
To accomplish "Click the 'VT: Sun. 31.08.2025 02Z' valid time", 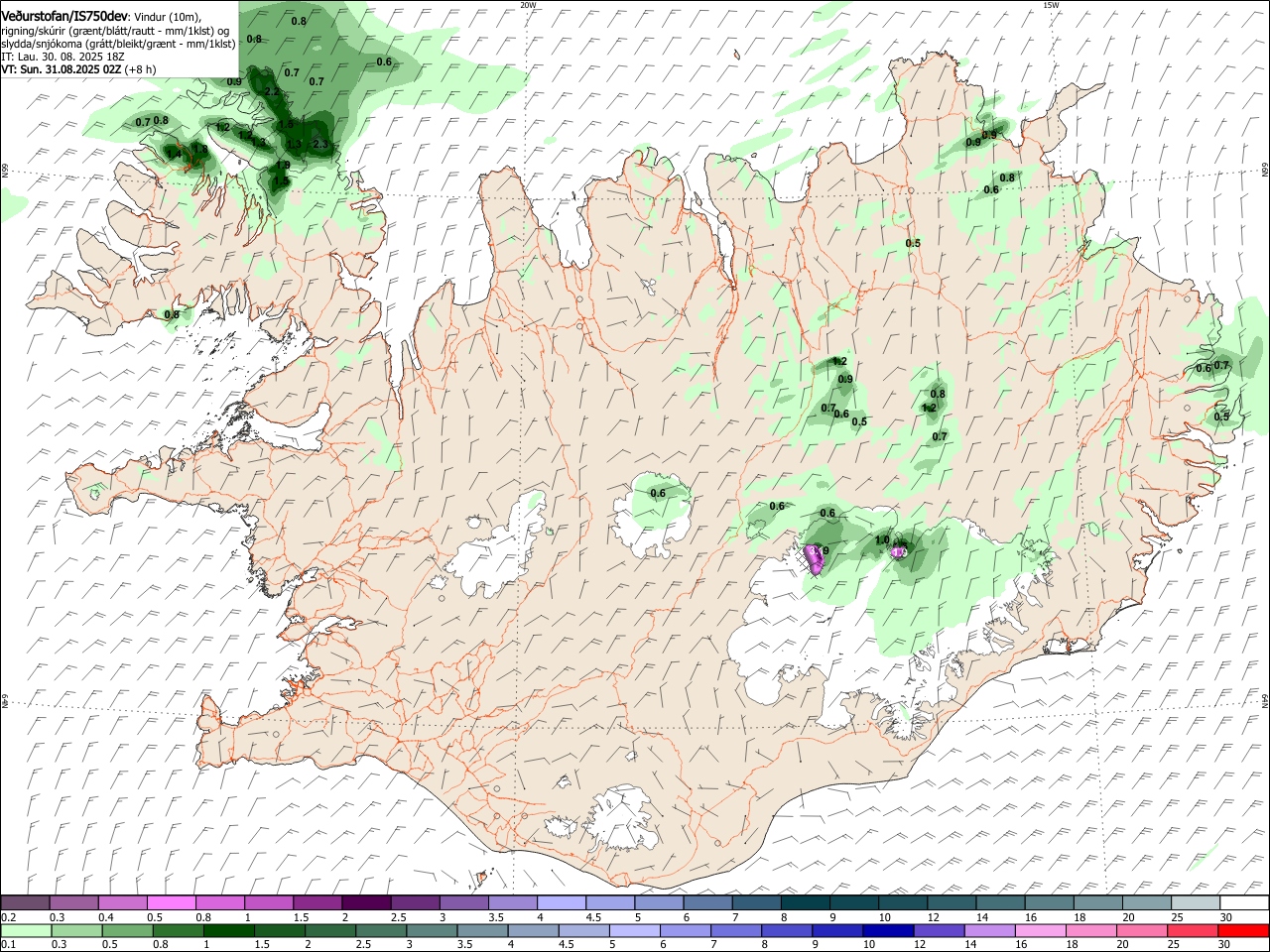I will pos(63,70).
